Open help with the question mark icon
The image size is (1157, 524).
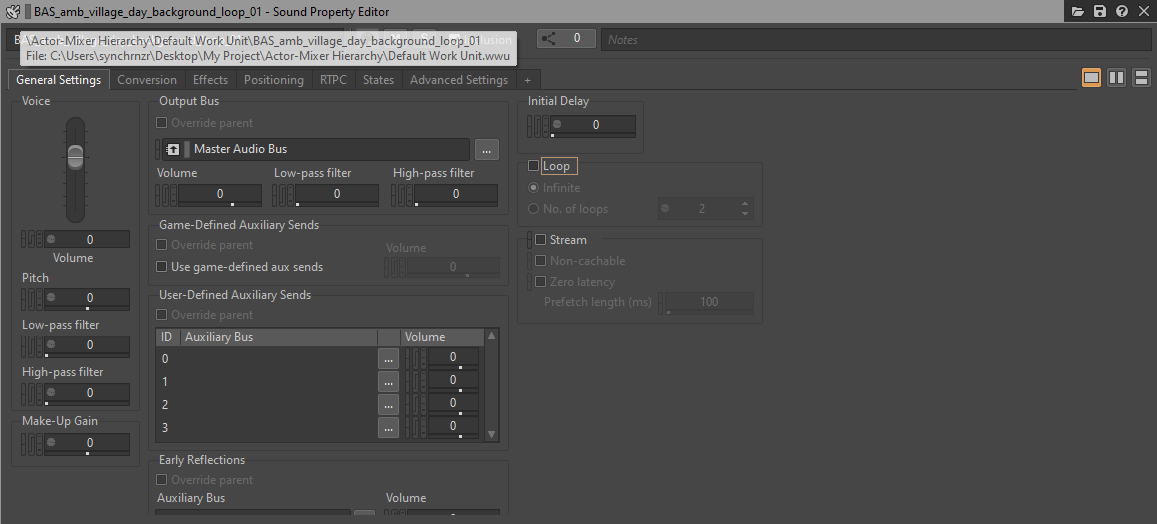coord(1122,11)
